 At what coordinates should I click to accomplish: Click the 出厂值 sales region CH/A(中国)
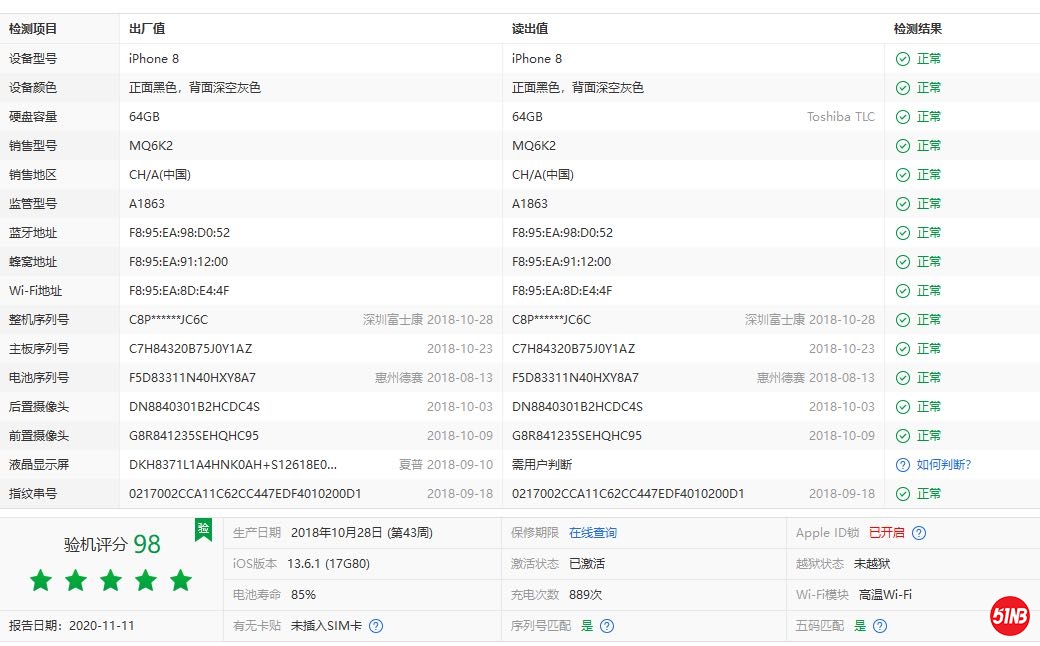click(160, 175)
